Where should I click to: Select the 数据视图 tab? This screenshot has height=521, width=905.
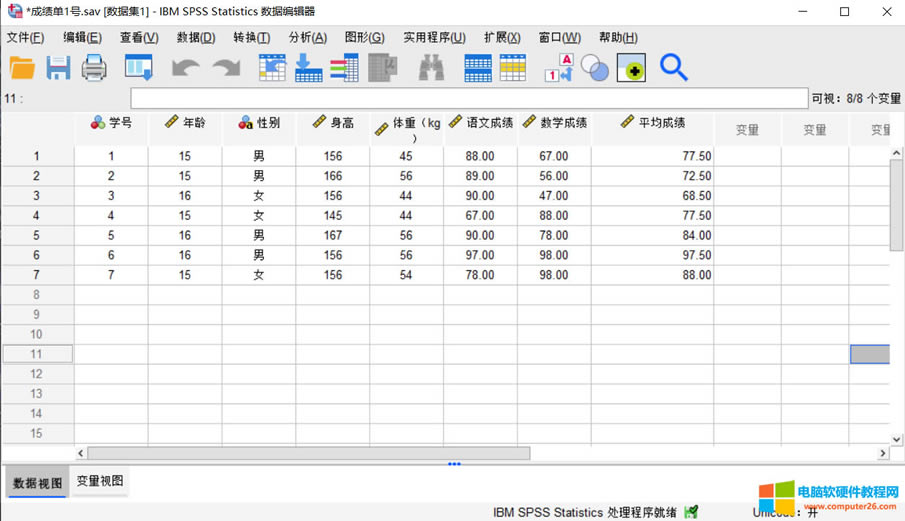tap(37, 483)
